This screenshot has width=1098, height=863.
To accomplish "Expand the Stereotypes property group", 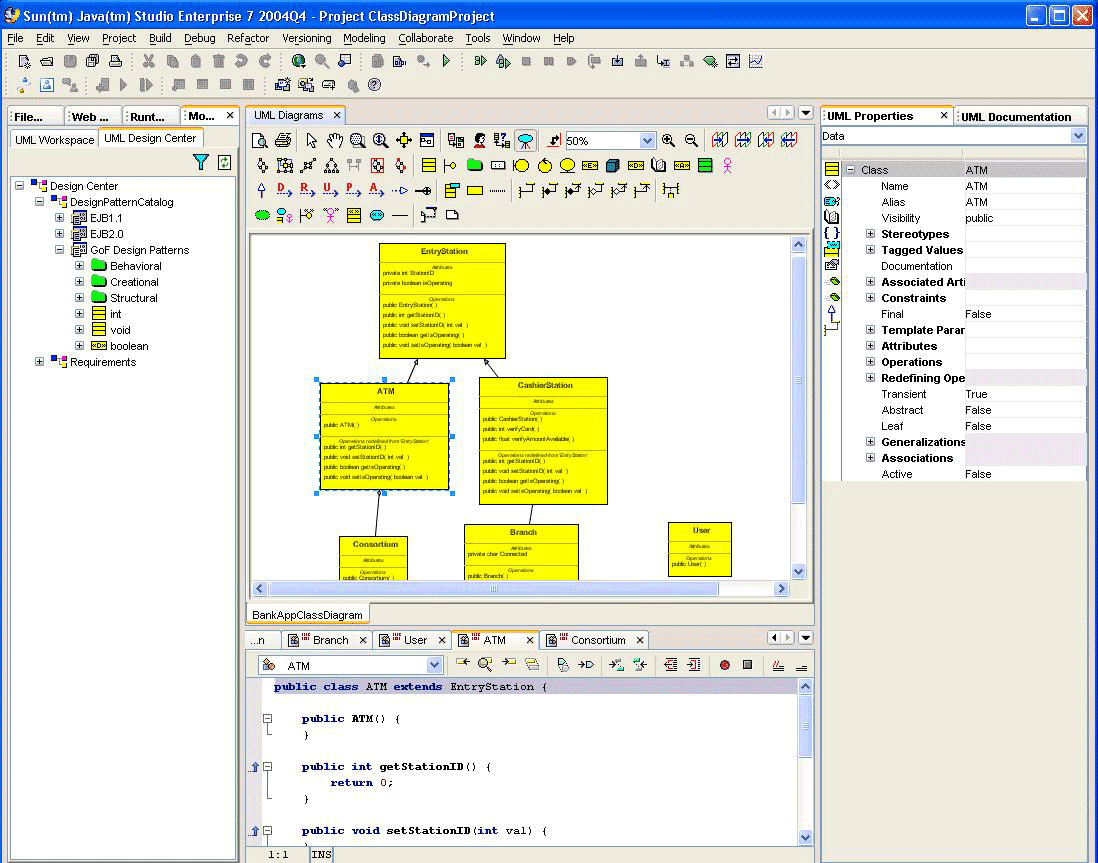I will click(870, 234).
